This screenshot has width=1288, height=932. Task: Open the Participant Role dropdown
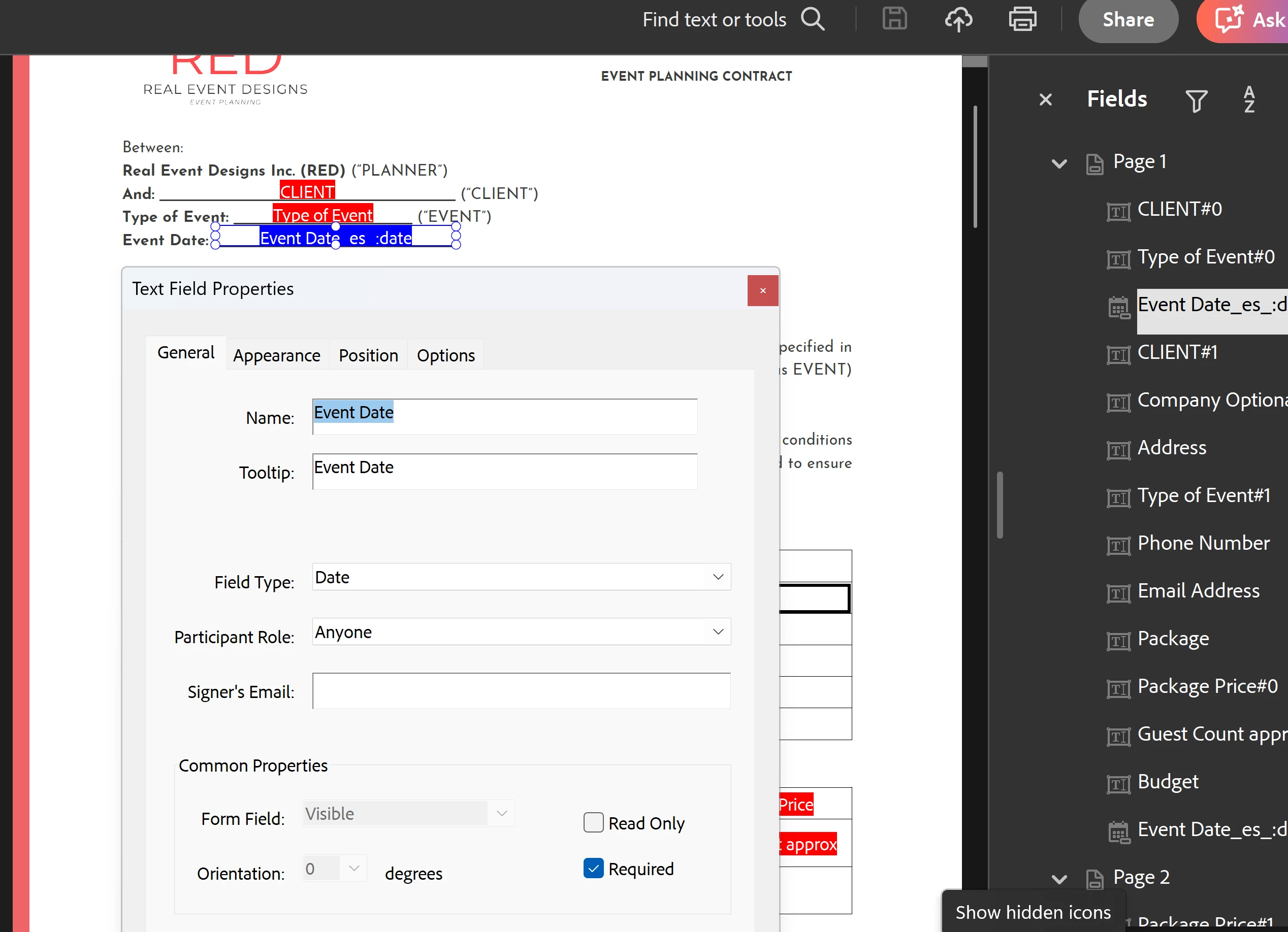(521, 631)
